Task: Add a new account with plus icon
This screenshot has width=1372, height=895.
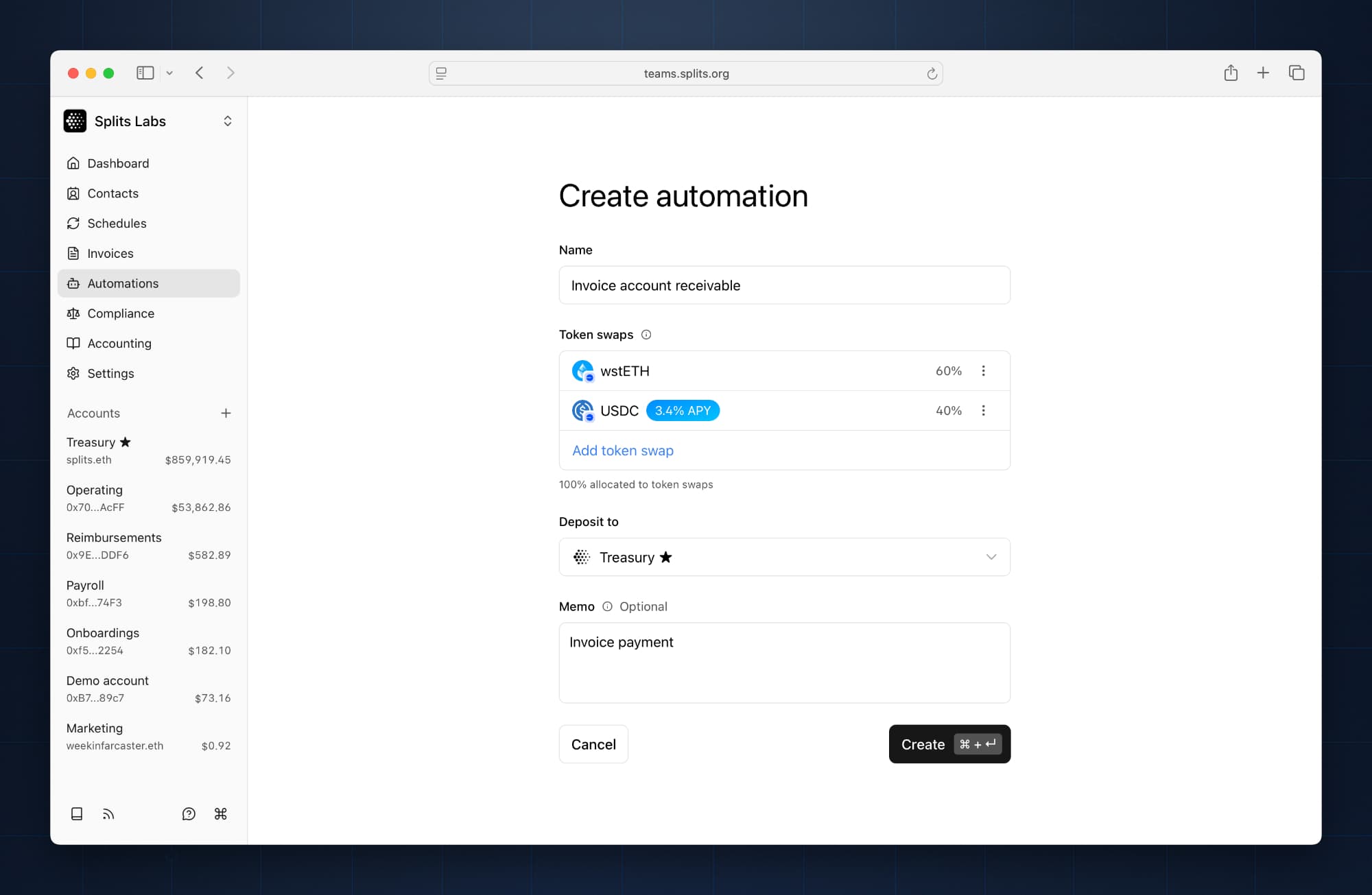Action: [226, 413]
